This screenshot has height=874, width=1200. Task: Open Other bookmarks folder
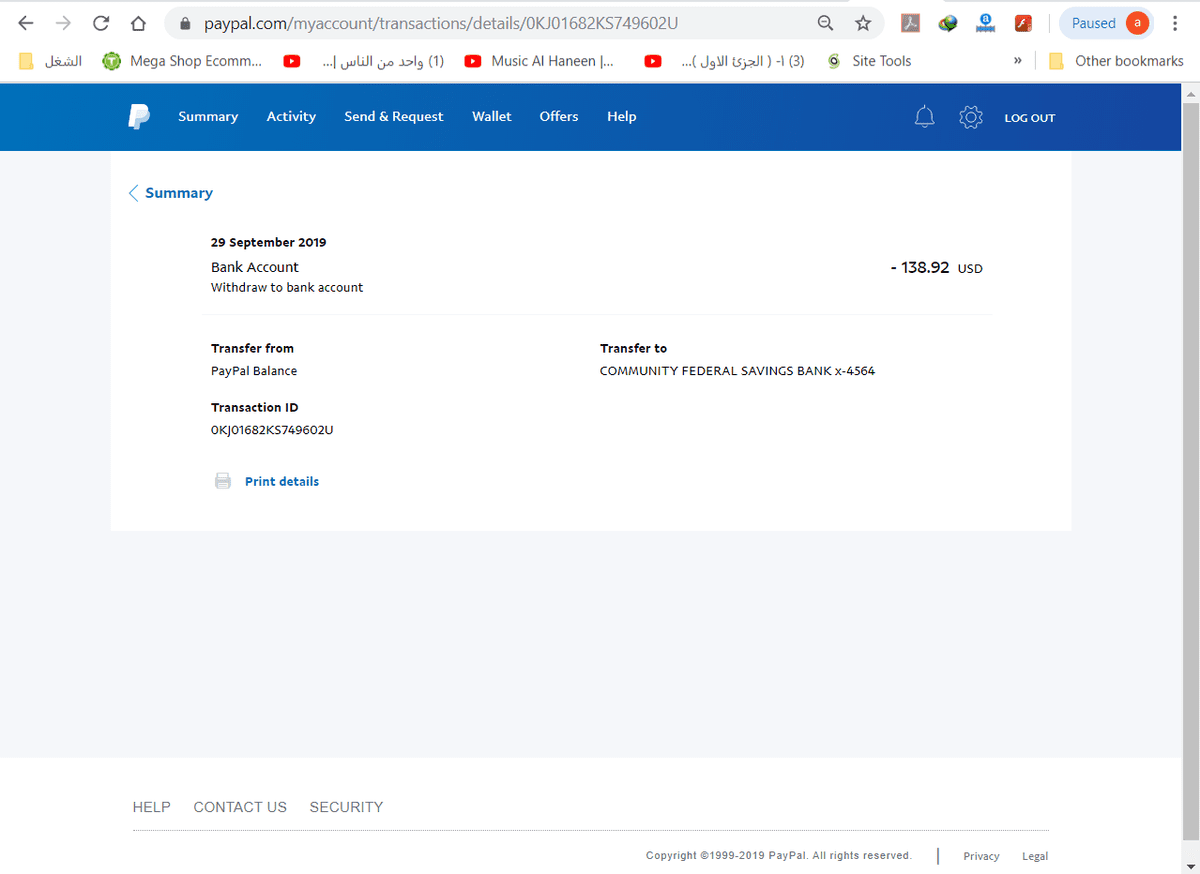point(1116,61)
